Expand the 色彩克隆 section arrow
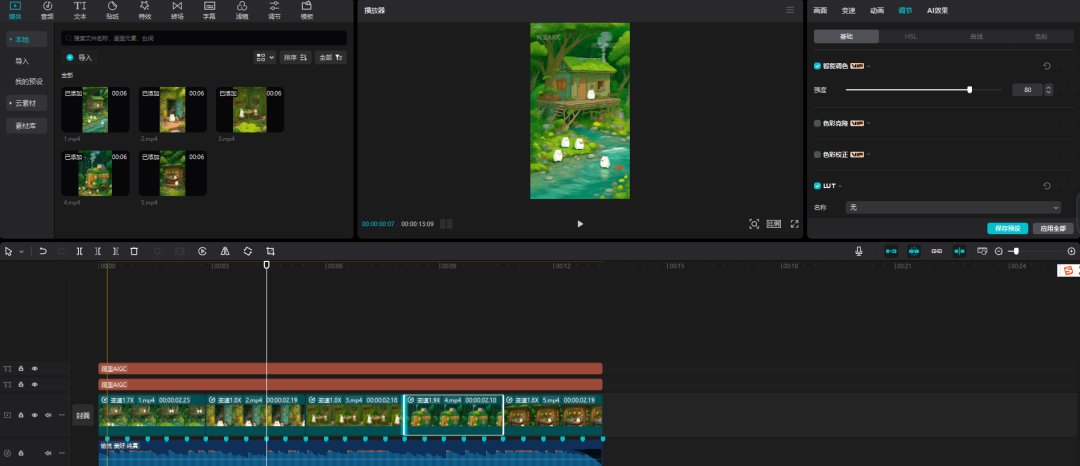Screen dimensions: 1080x466 (x=869, y=123)
